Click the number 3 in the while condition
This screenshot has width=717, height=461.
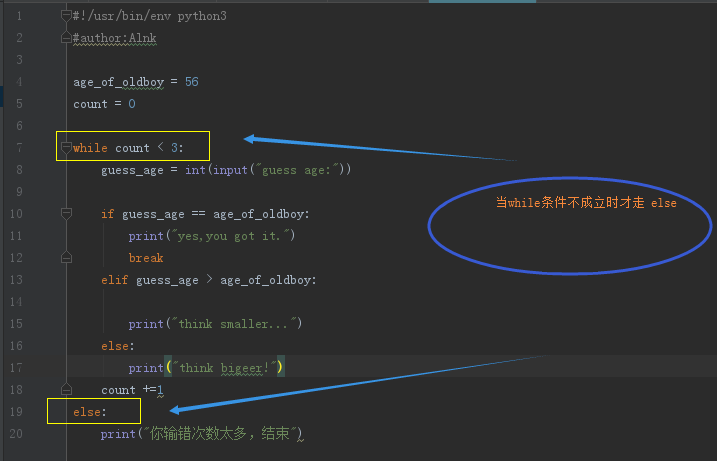coord(174,148)
